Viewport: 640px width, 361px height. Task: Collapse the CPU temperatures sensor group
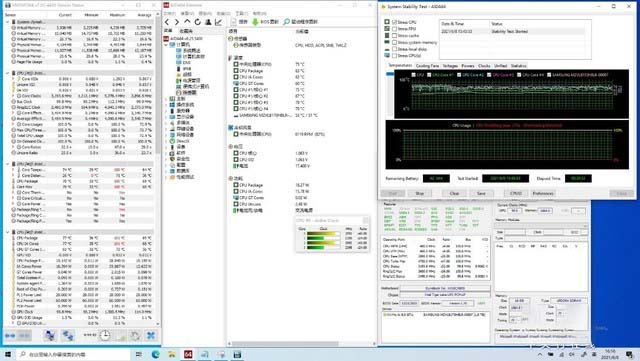click(8, 164)
